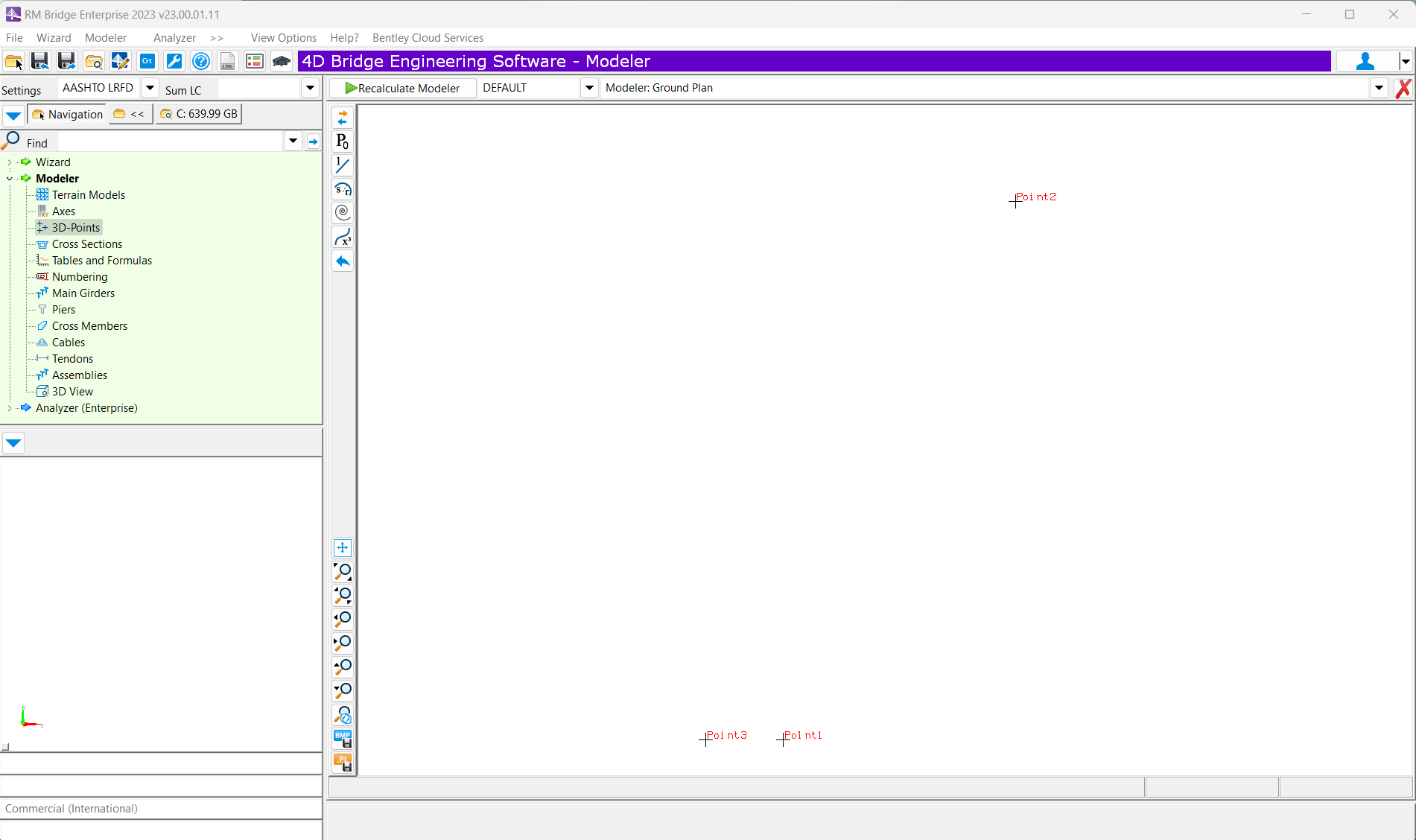Screen dimensions: 1416x840
Task: Click the zoom window magnifier icon
Action: coord(343,572)
